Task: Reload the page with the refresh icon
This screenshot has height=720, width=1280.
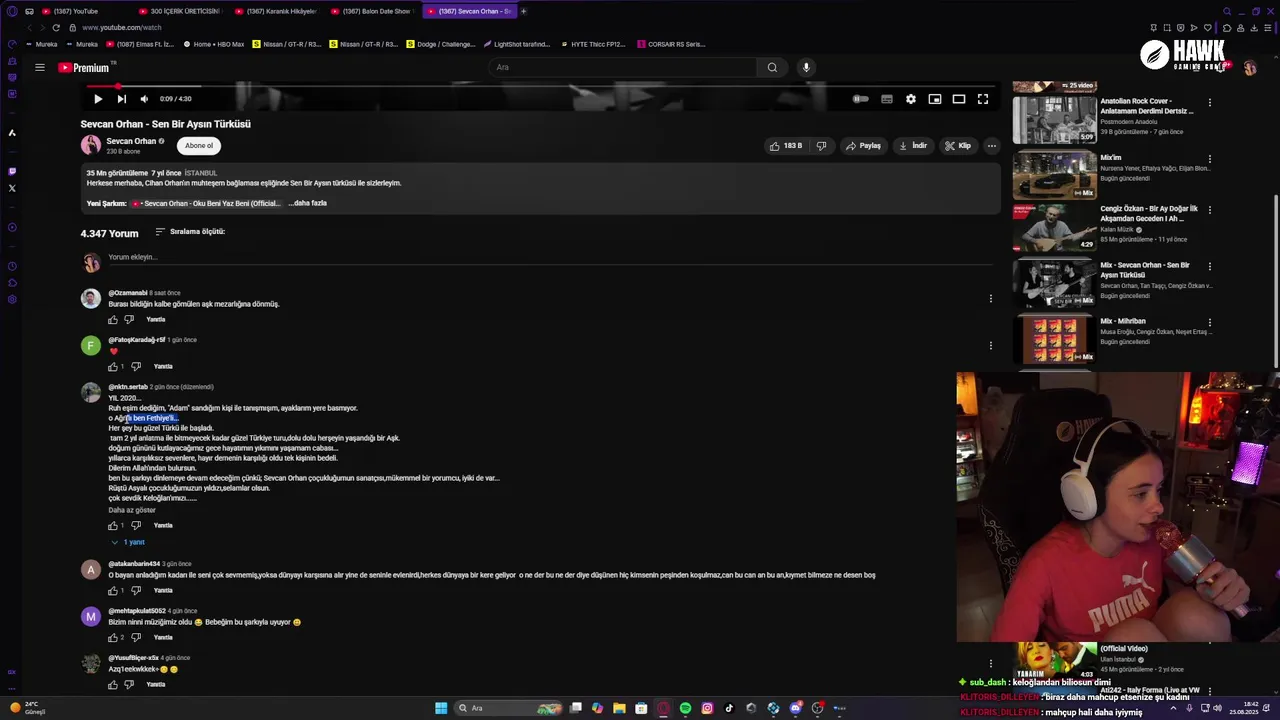Action: click(55, 27)
